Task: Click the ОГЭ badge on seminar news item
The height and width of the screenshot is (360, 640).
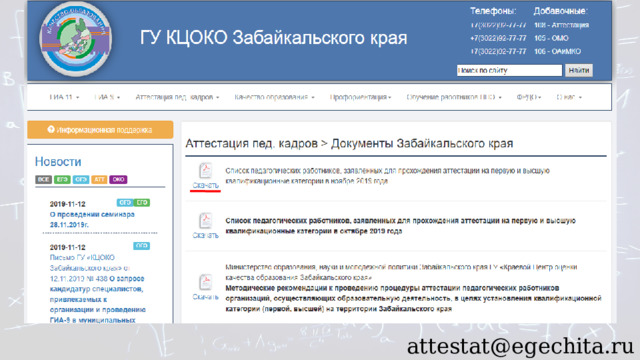Action: (x=124, y=202)
